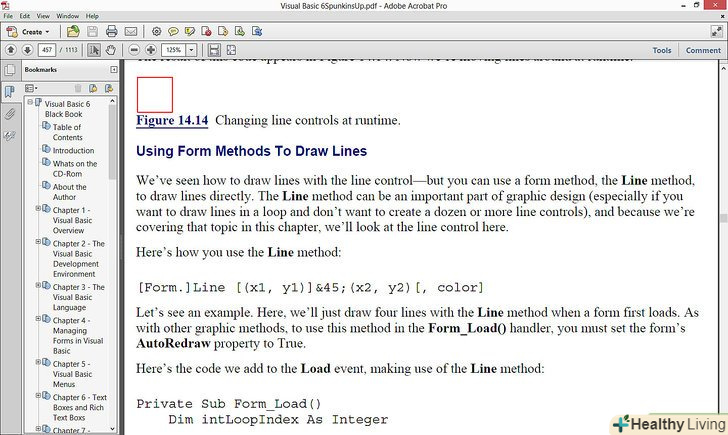Screen dimensions: 728x435
Task: Click the page number field showing 457
Action: [x=47, y=50]
